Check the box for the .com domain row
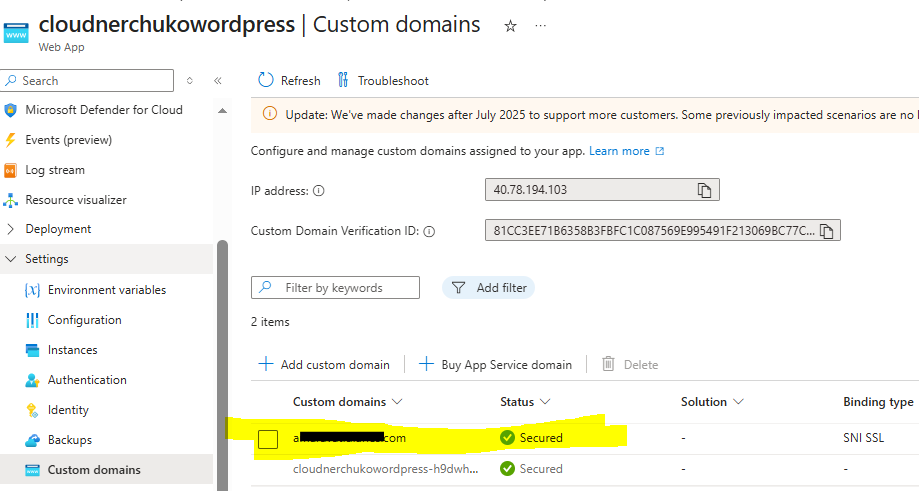919x491 pixels. [x=268, y=439]
